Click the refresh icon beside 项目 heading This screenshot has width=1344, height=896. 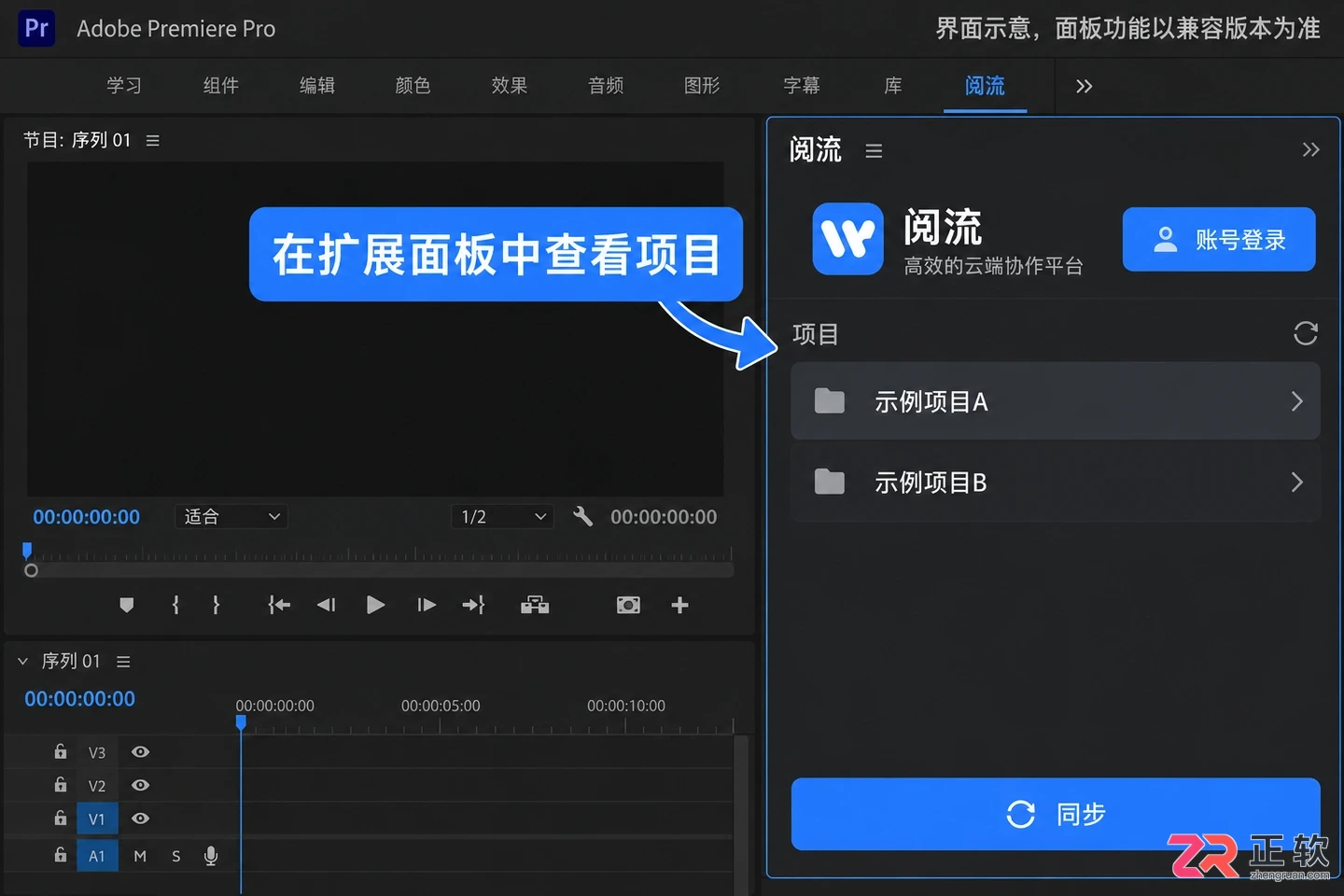(x=1306, y=333)
